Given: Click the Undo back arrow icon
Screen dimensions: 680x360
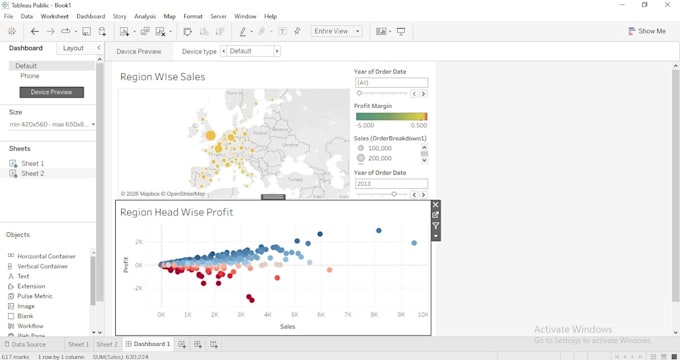Looking at the screenshot, I should point(35,31).
